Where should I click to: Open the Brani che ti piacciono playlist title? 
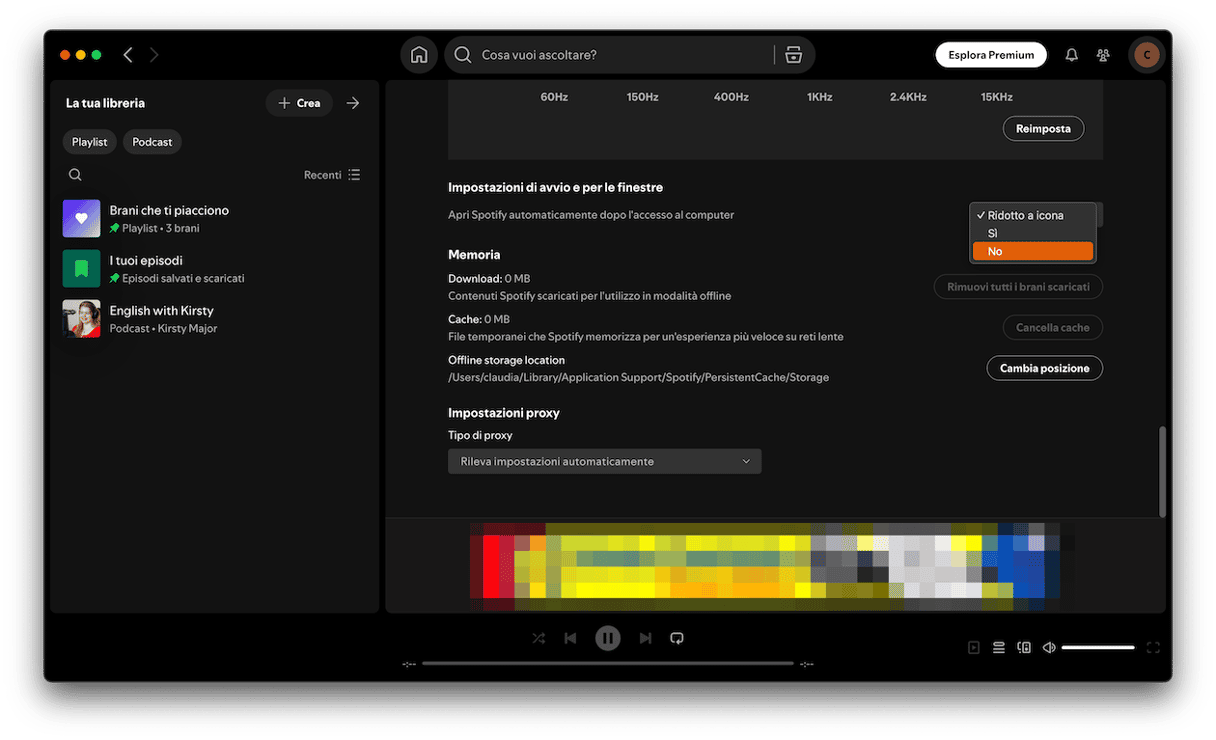[x=169, y=210]
